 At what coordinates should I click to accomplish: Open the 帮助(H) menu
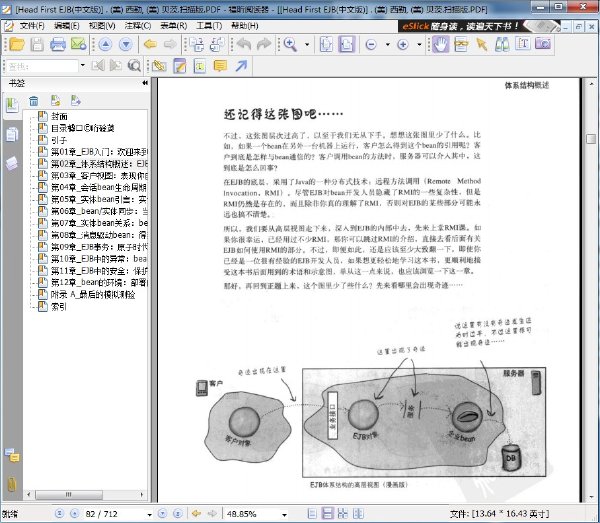(x=245, y=26)
